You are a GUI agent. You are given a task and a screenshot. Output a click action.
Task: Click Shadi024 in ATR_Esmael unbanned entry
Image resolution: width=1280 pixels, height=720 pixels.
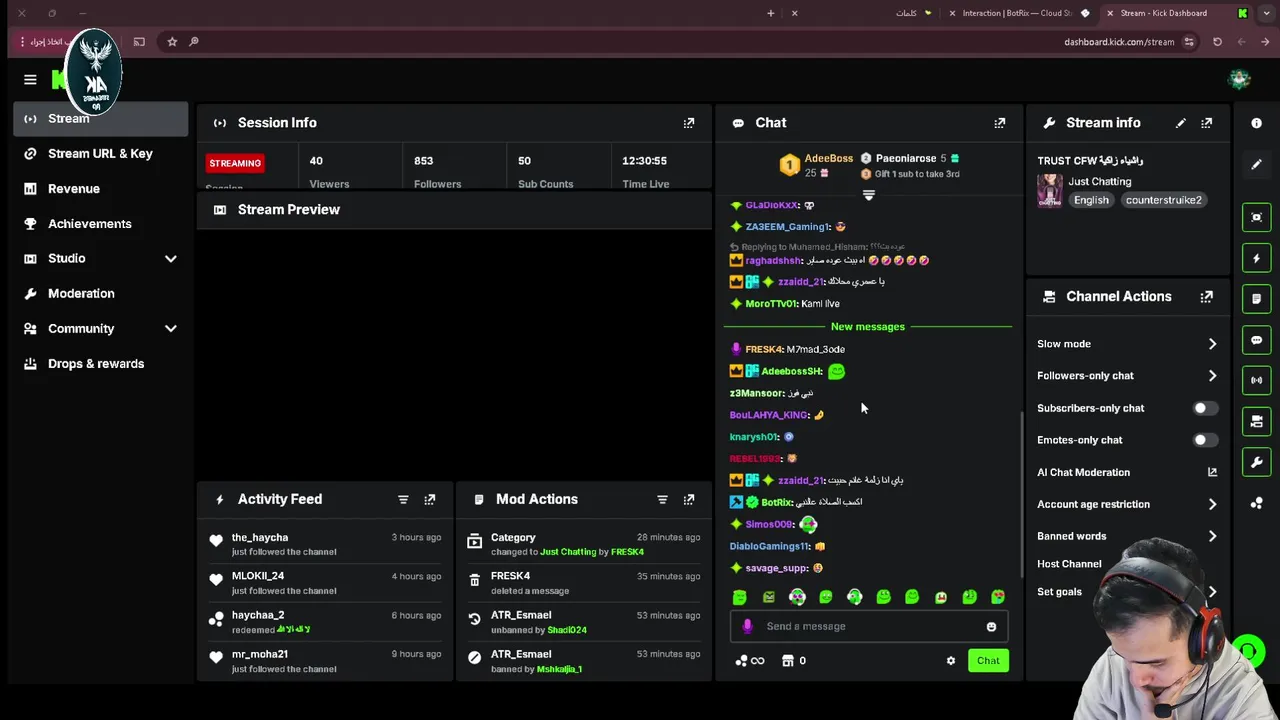pyautogui.click(x=567, y=630)
